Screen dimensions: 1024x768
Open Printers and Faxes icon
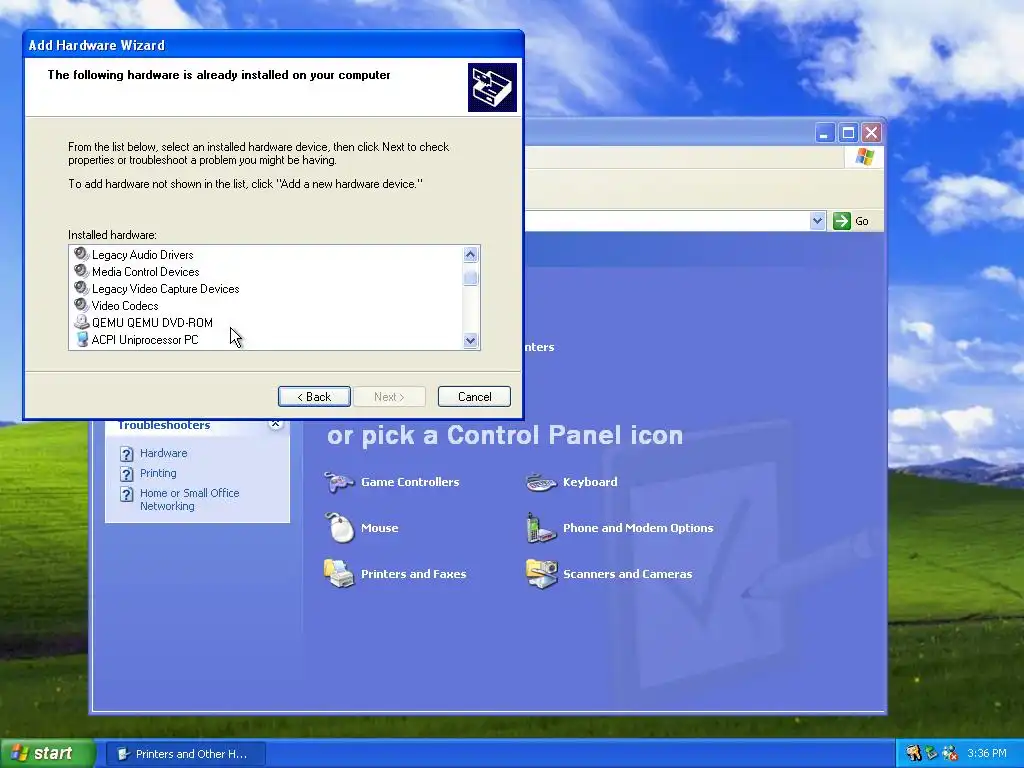[340, 573]
